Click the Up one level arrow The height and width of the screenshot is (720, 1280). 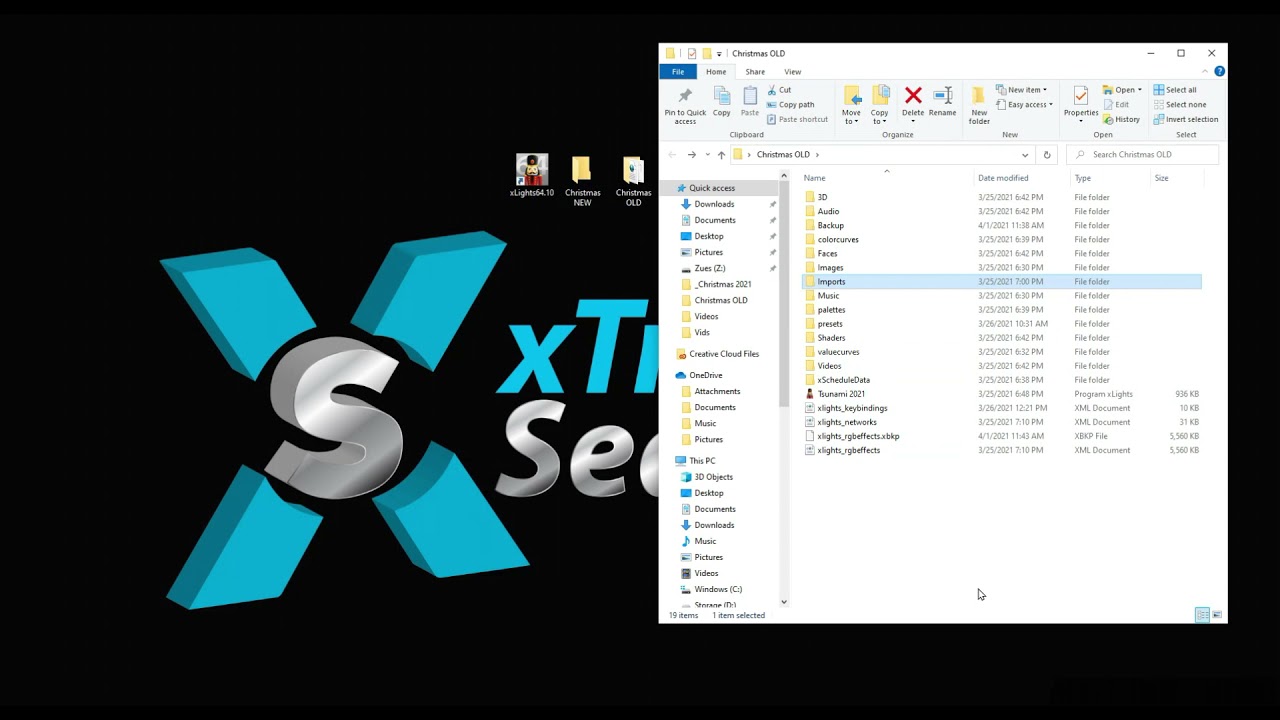[721, 155]
